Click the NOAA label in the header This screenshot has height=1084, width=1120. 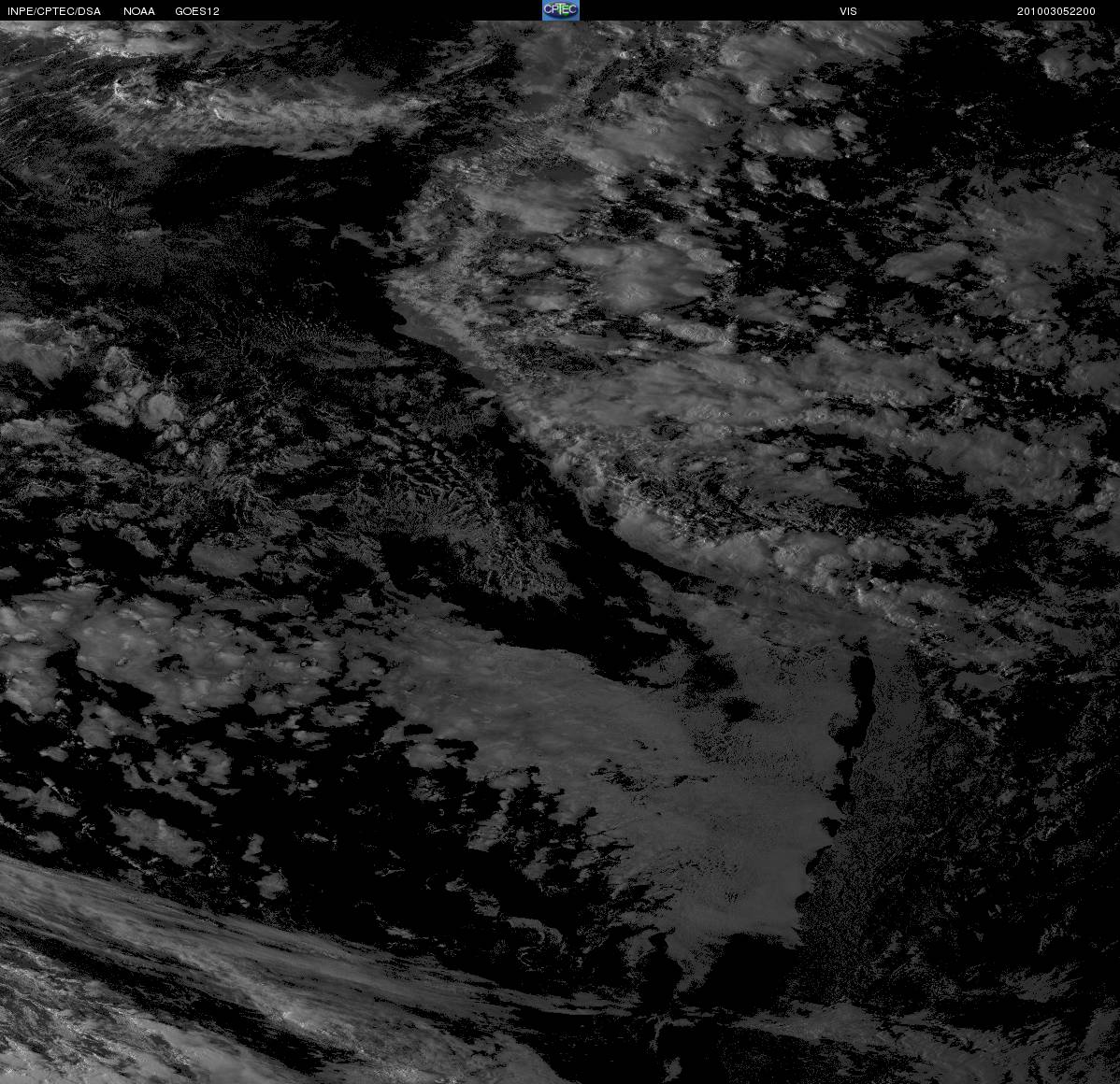click(139, 11)
